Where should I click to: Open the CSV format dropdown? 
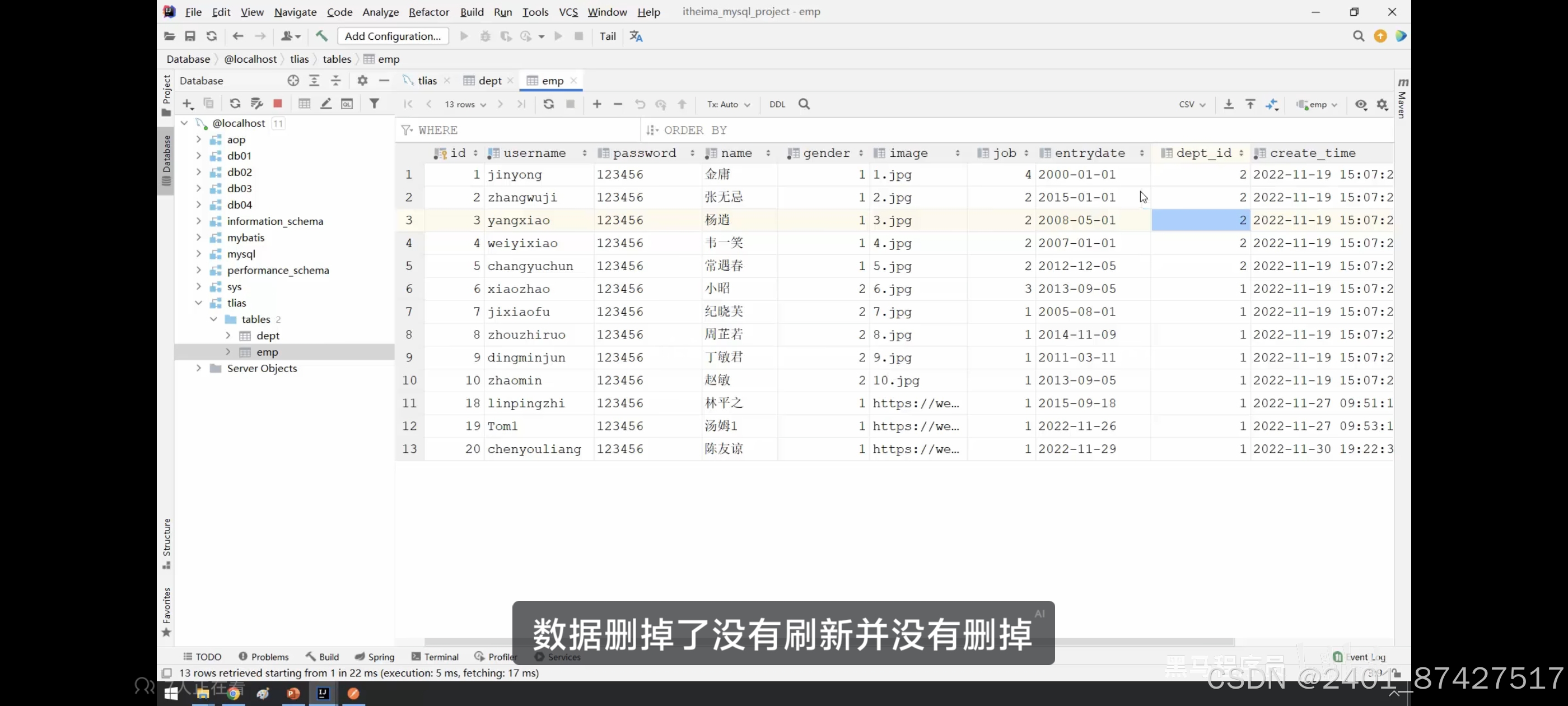pos(1191,104)
